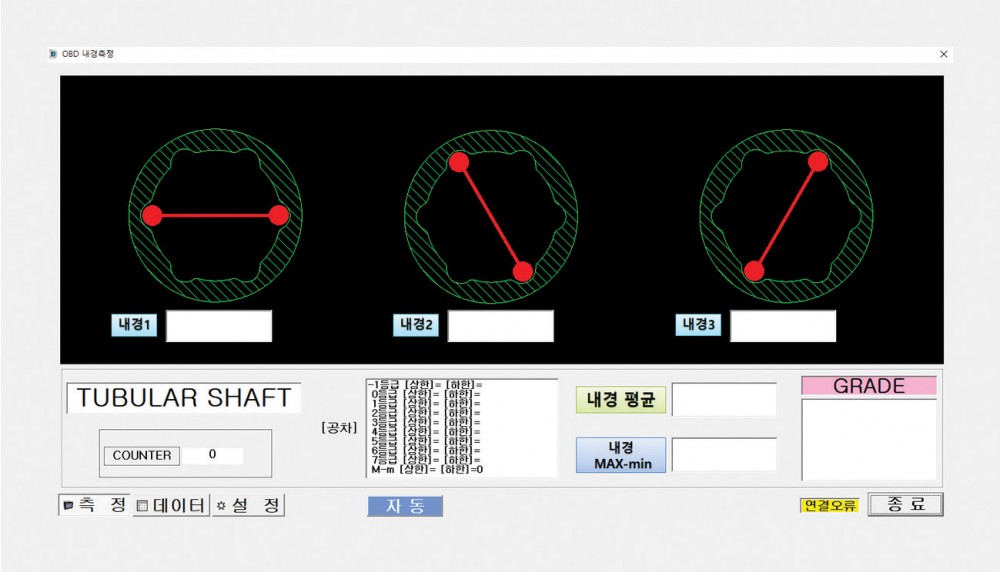
Task: Click the right shaft cross-section diagram
Action: [785, 215]
